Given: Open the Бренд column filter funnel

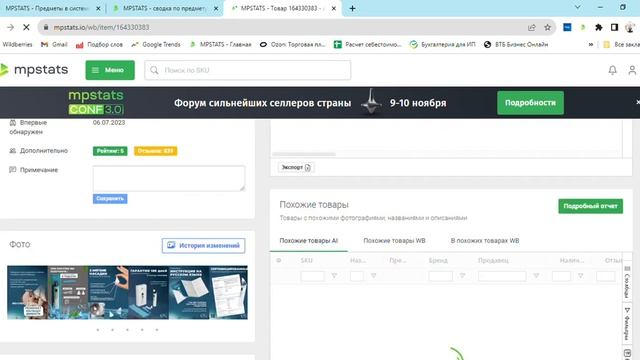Looking at the screenshot, I should pyautogui.click(x=462, y=276).
